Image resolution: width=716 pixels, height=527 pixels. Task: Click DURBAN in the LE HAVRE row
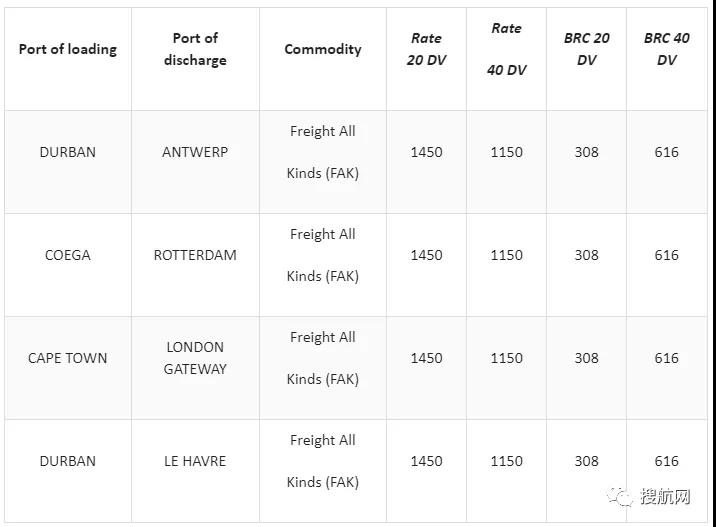(x=67, y=461)
